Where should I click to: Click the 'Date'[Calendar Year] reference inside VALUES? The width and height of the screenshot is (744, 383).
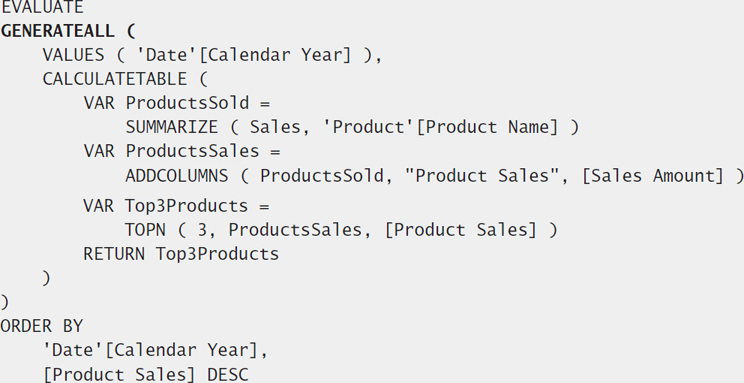[x=244, y=55]
